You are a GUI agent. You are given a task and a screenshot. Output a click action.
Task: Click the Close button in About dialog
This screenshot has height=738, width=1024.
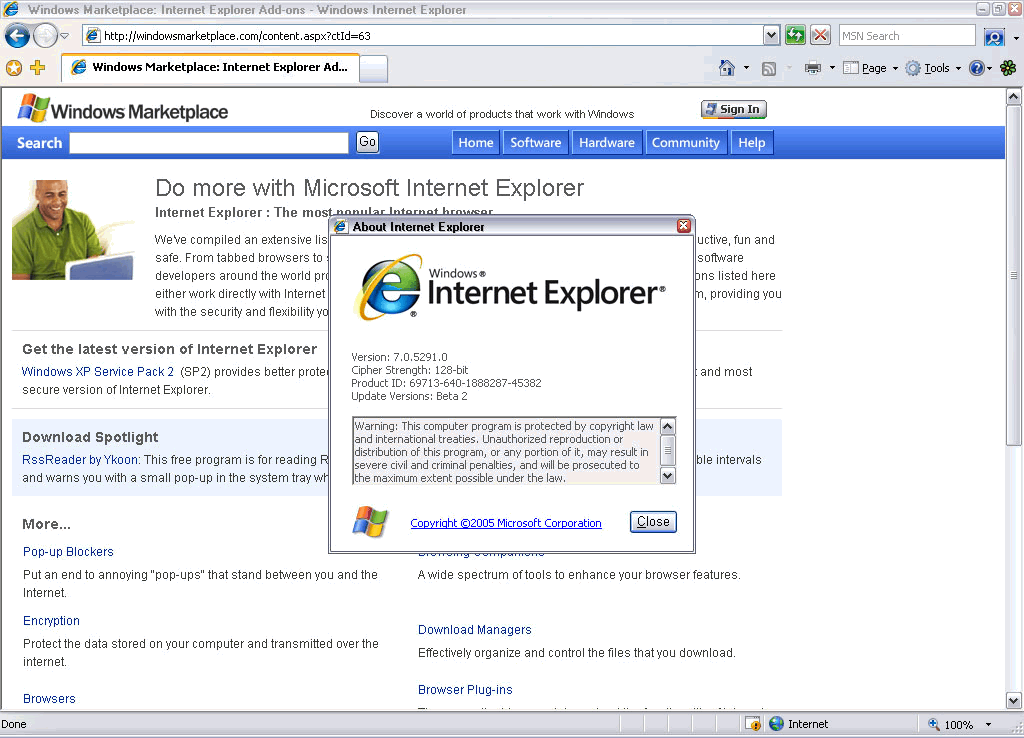point(653,522)
